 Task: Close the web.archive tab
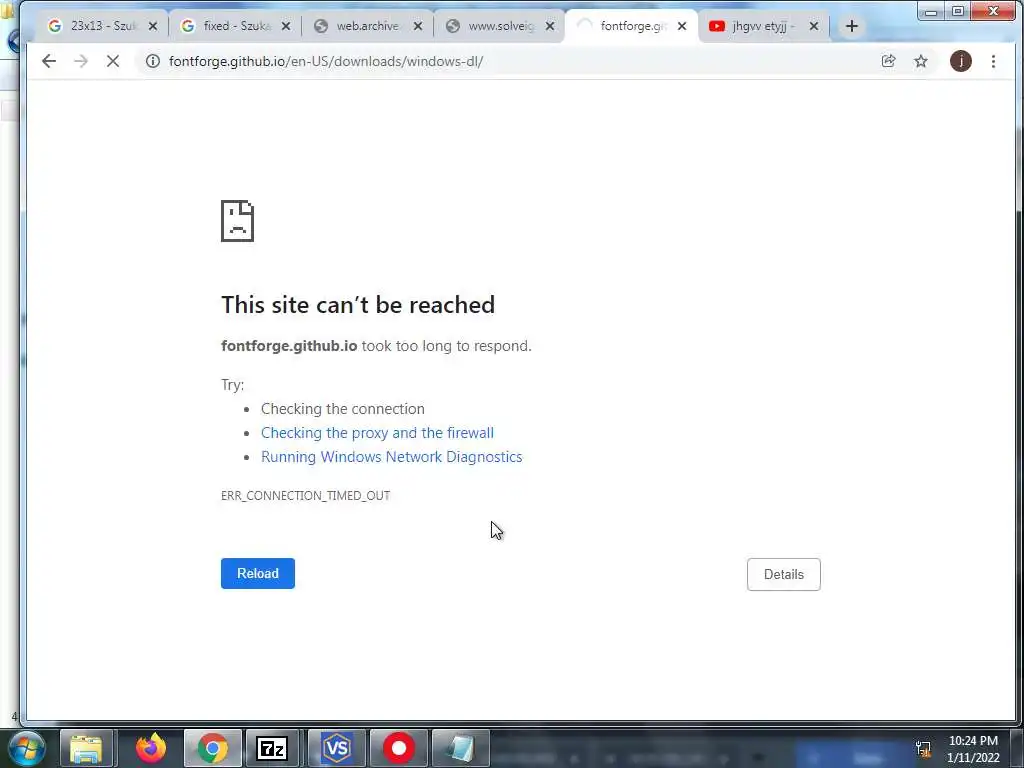pos(418,26)
